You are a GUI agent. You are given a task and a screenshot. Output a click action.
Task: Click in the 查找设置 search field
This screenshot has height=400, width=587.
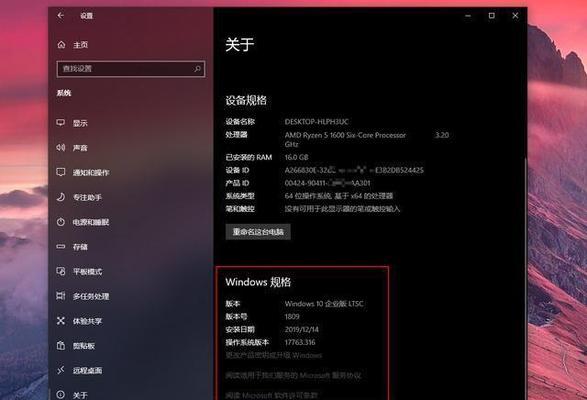click(x=131, y=69)
